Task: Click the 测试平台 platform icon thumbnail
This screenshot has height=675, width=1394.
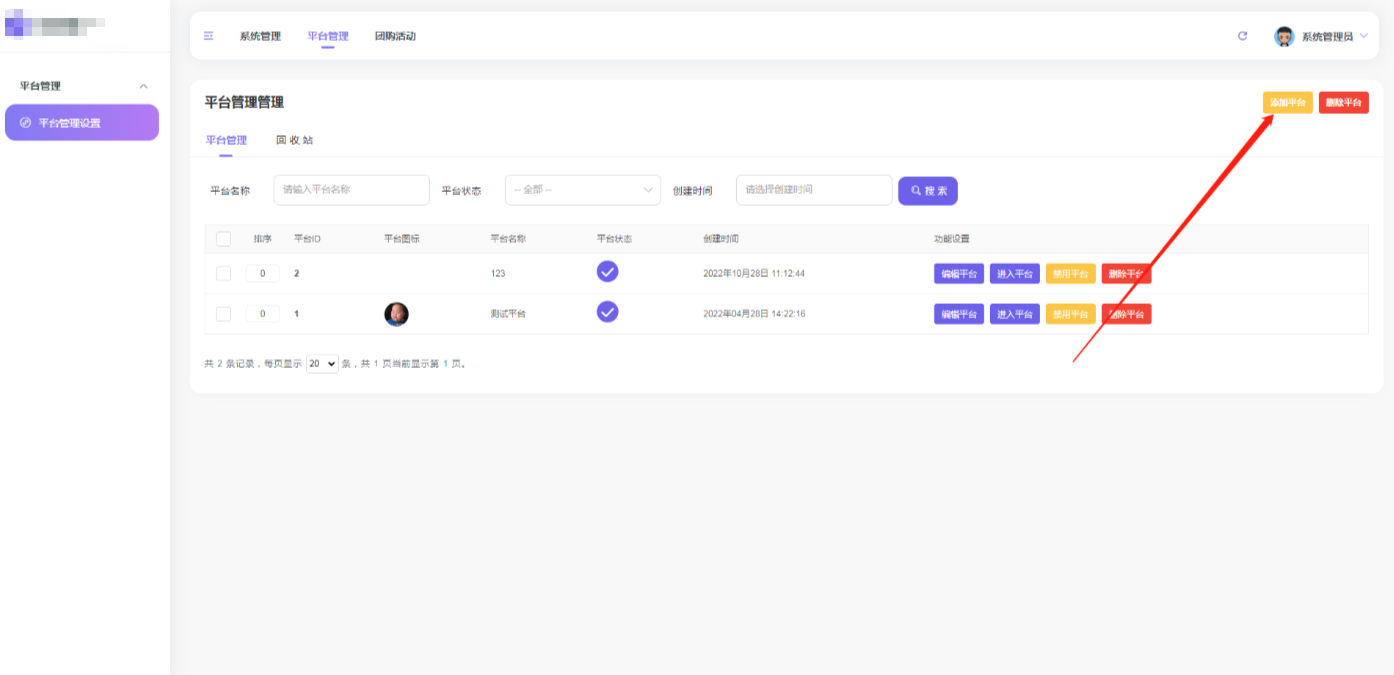Action: [396, 314]
